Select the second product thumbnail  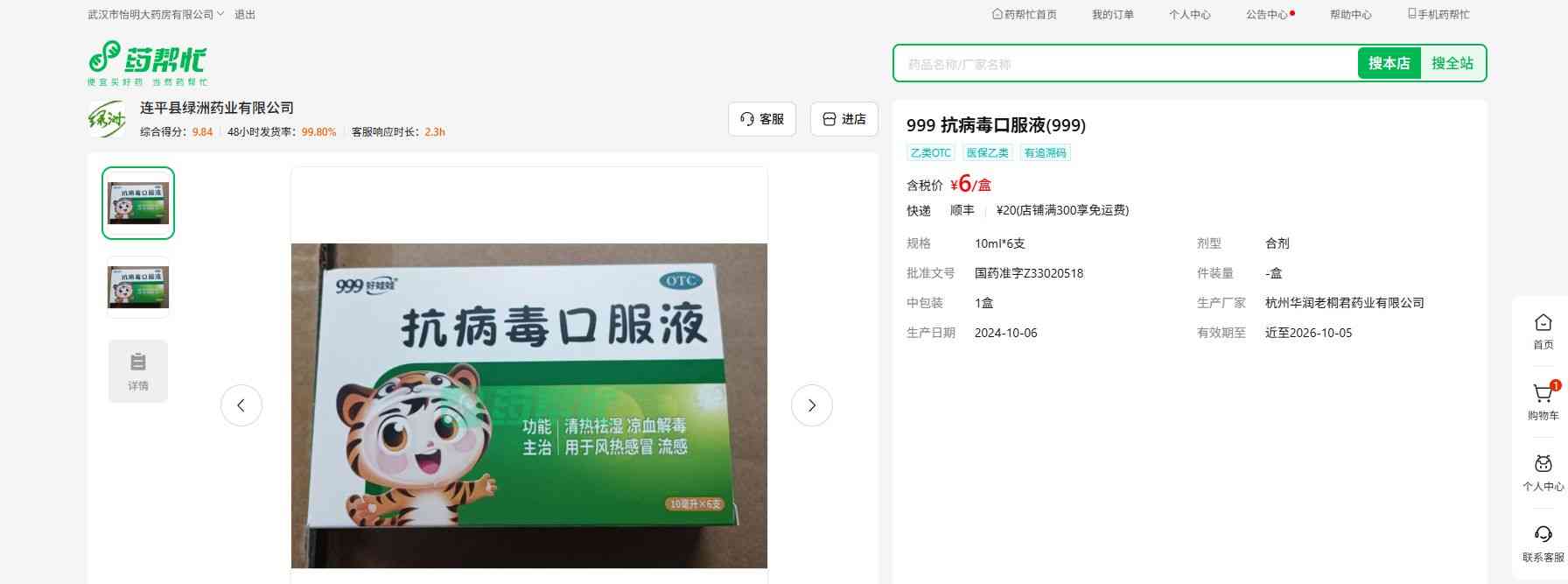[138, 287]
